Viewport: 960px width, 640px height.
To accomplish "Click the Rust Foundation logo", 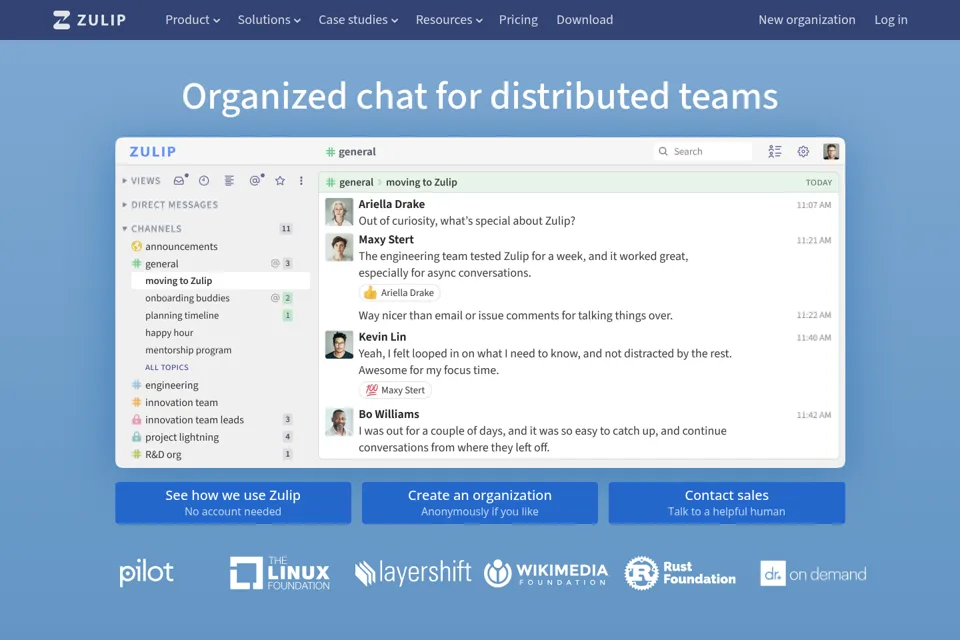I will 680,573.
